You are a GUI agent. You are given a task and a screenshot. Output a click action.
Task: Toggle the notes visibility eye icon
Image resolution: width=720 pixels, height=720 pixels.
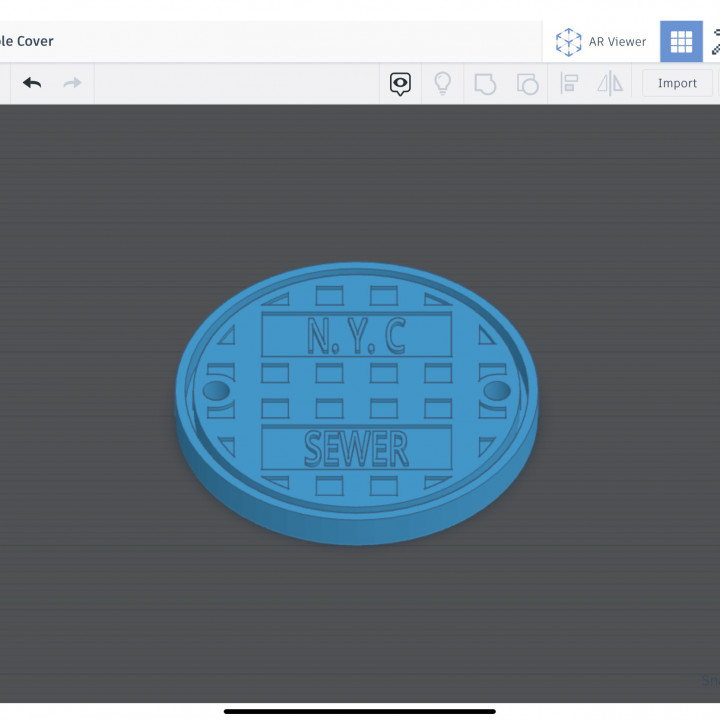pyautogui.click(x=400, y=84)
